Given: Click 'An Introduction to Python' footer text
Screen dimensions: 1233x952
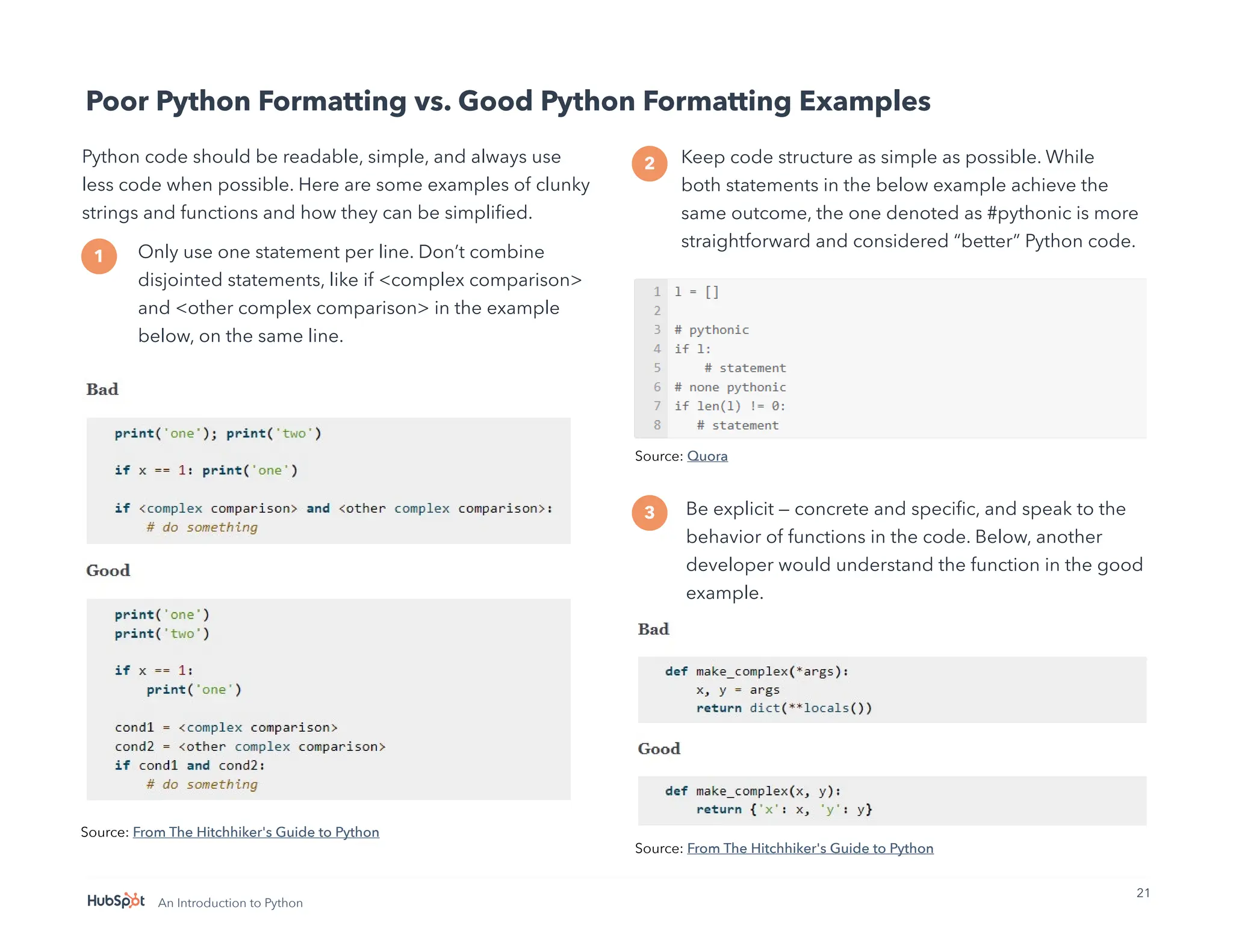Looking at the screenshot, I should (230, 903).
